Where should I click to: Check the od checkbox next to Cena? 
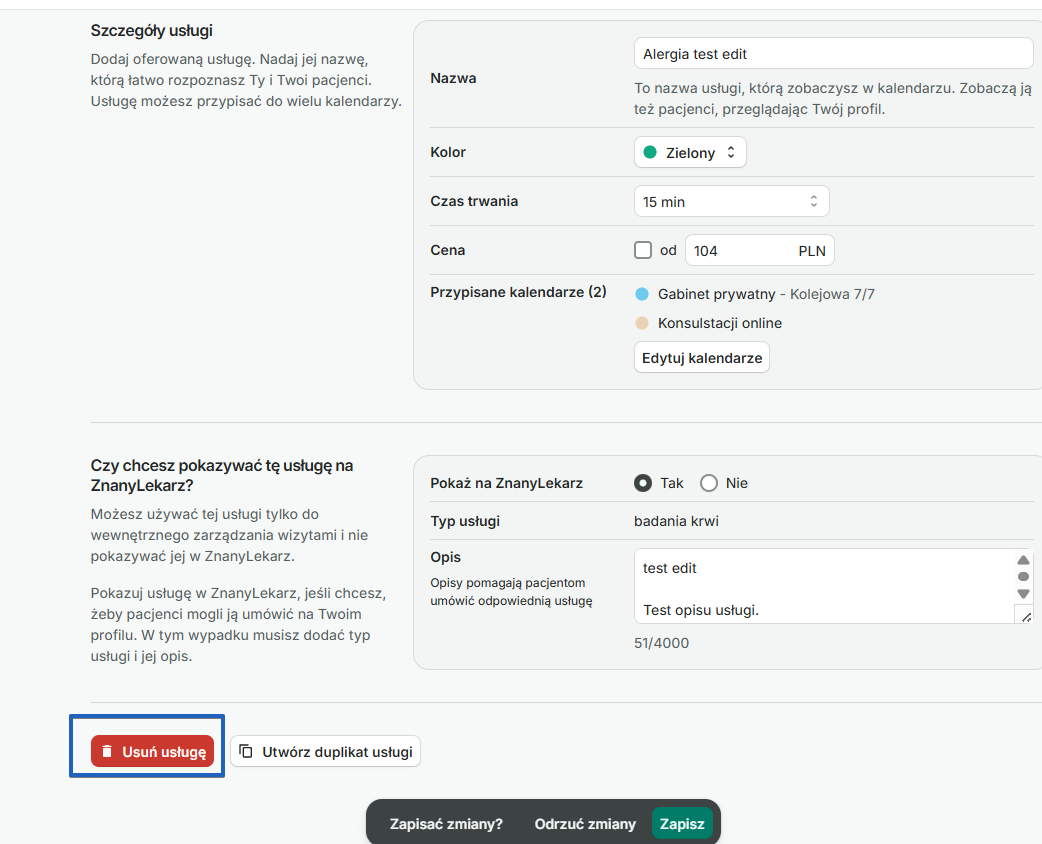coord(643,250)
